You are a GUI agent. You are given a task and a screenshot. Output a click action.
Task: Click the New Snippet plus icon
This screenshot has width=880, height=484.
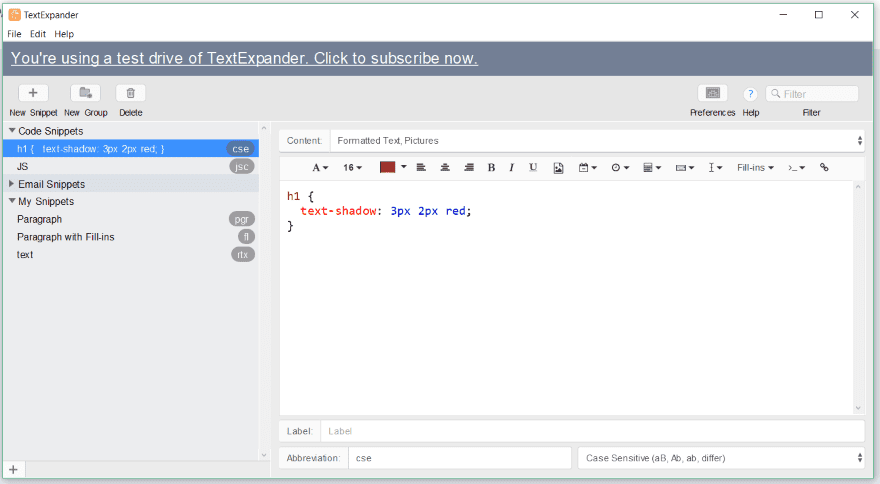pos(33,93)
